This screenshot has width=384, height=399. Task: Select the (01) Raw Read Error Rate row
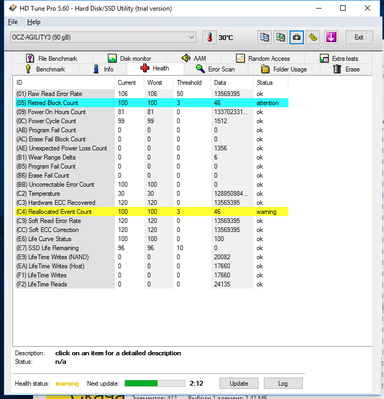152,94
